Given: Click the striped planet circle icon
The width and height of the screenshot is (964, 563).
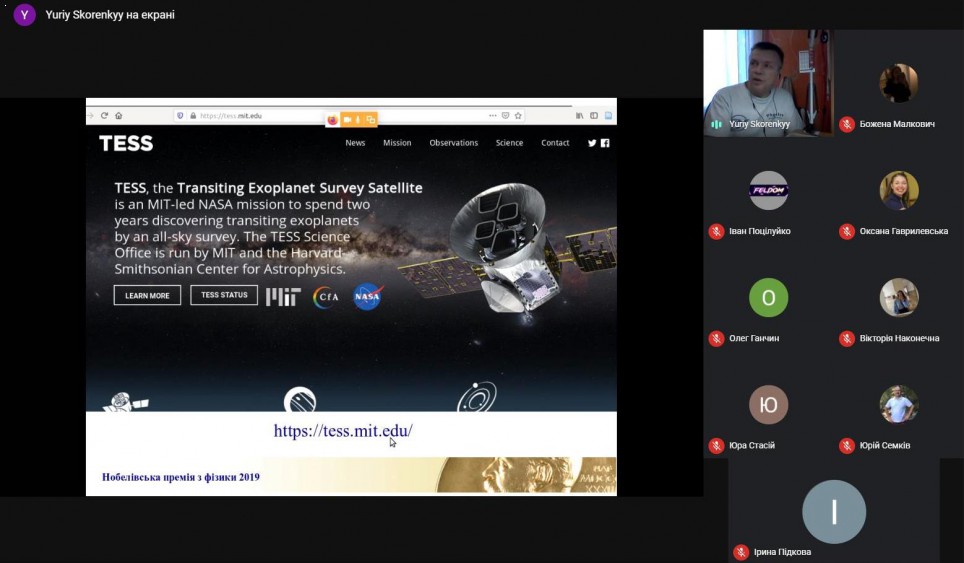Looking at the screenshot, I should [x=300, y=400].
